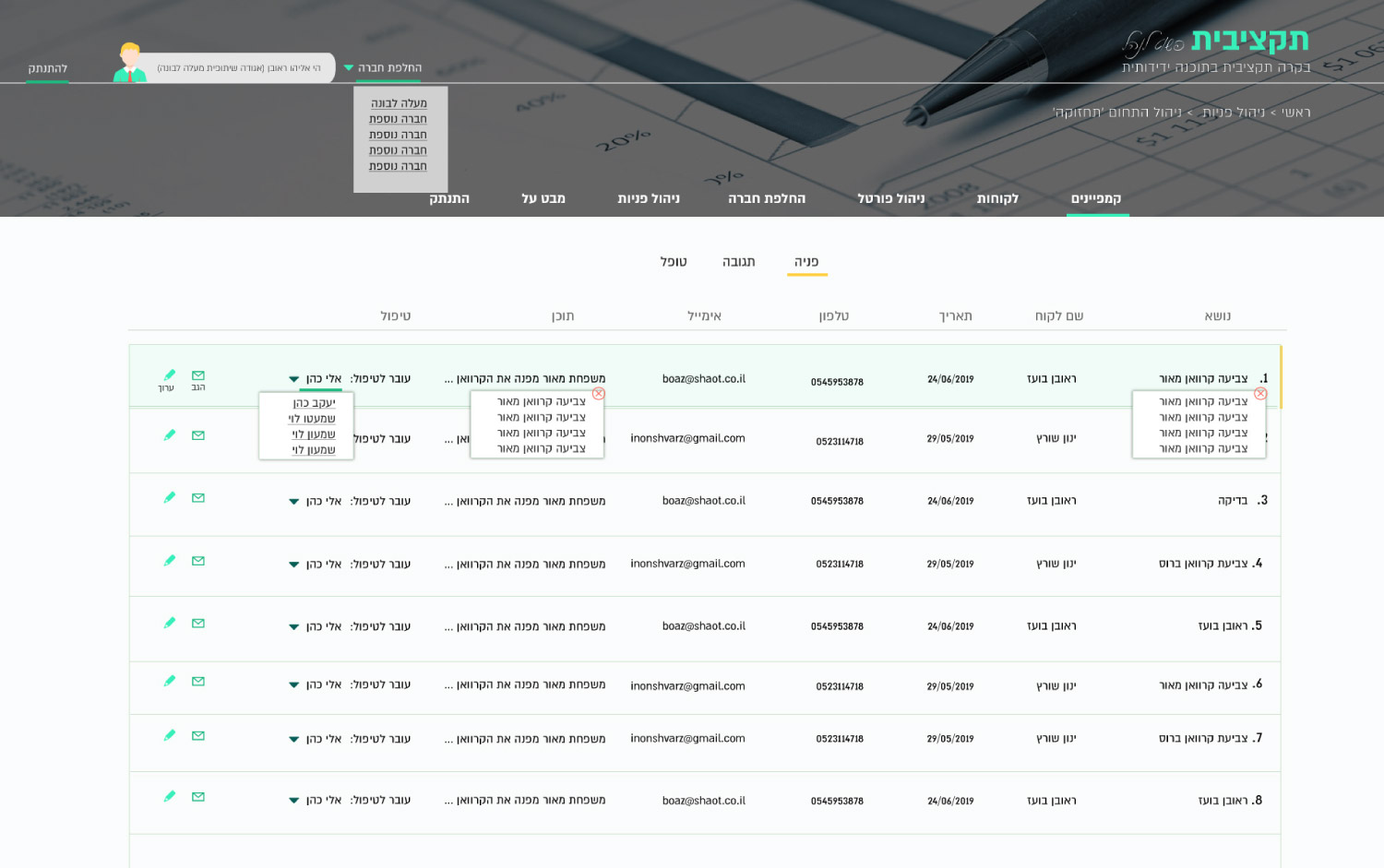The image size is (1384, 868).
Task: Click the בדיקה subject cell in row 3
Action: coord(1233,501)
